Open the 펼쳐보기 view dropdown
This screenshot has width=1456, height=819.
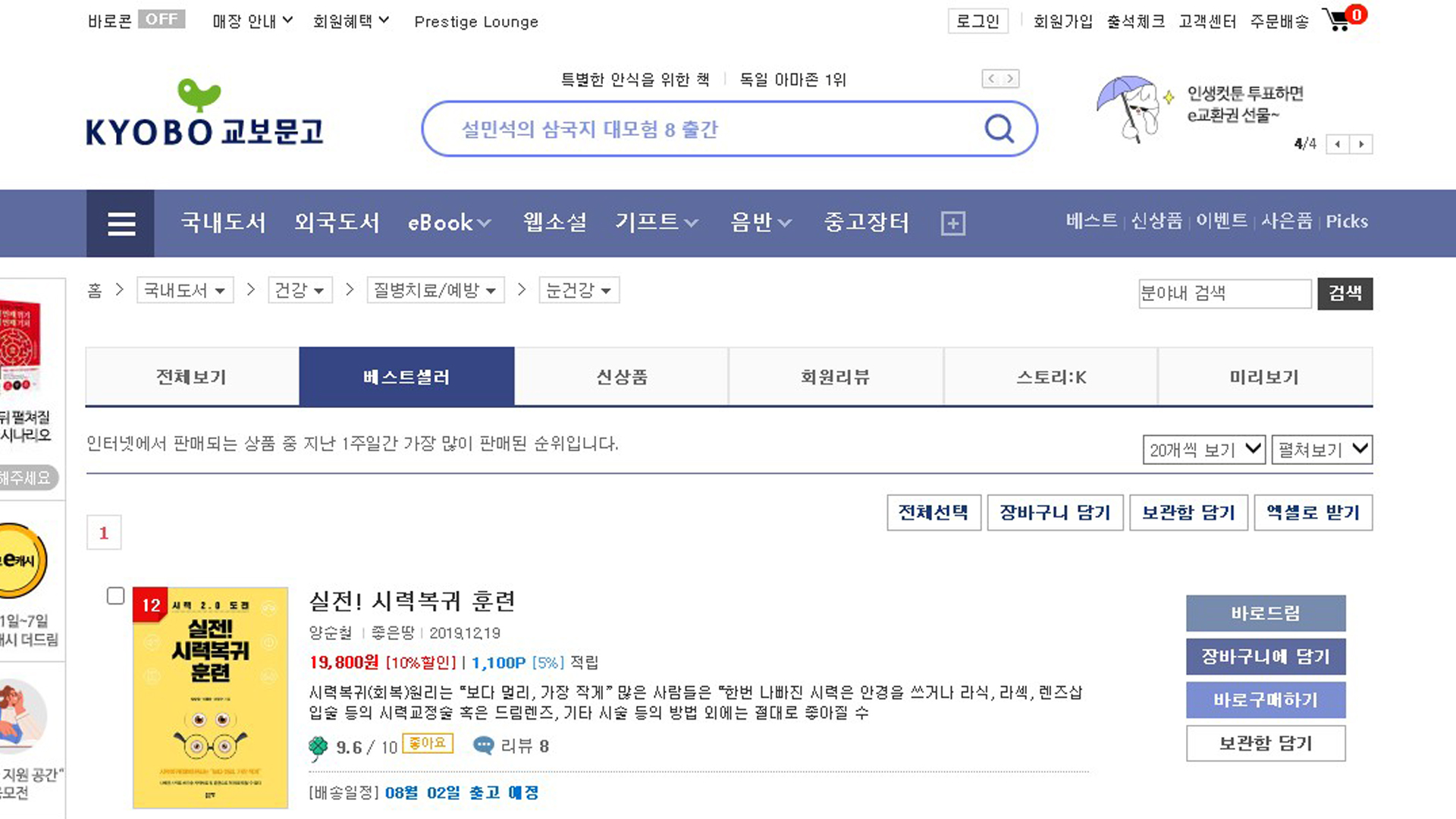[1322, 450]
